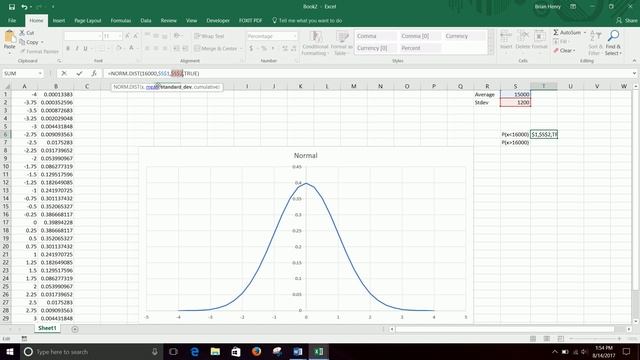Switch to the Data tab
640x360 pixels.
point(146,20)
